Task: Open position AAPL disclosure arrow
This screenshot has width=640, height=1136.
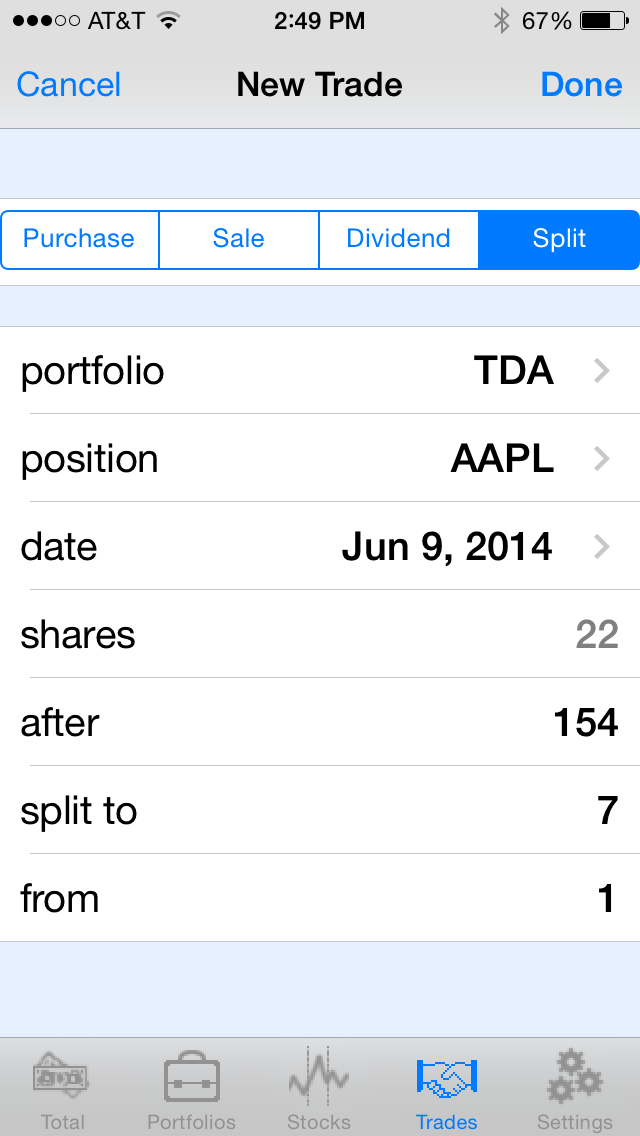Action: click(601, 459)
